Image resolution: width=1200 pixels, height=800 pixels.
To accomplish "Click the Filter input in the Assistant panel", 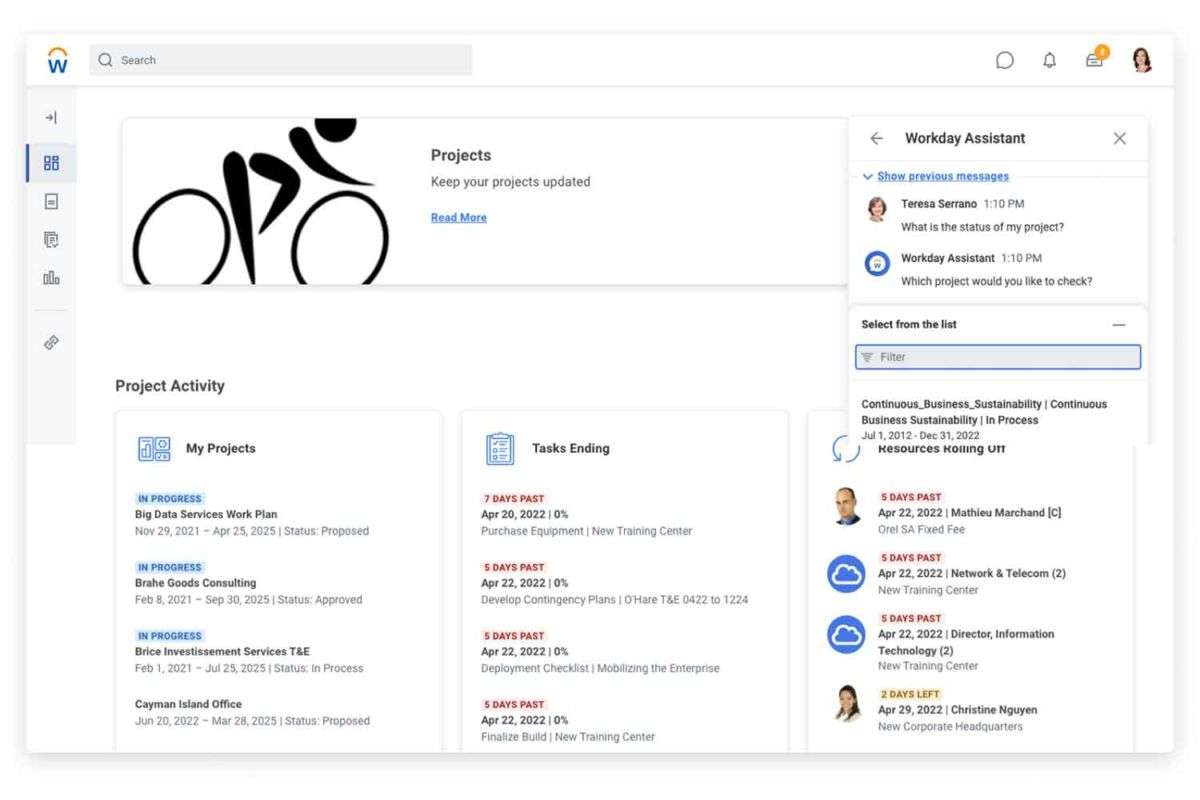I will pos(997,356).
